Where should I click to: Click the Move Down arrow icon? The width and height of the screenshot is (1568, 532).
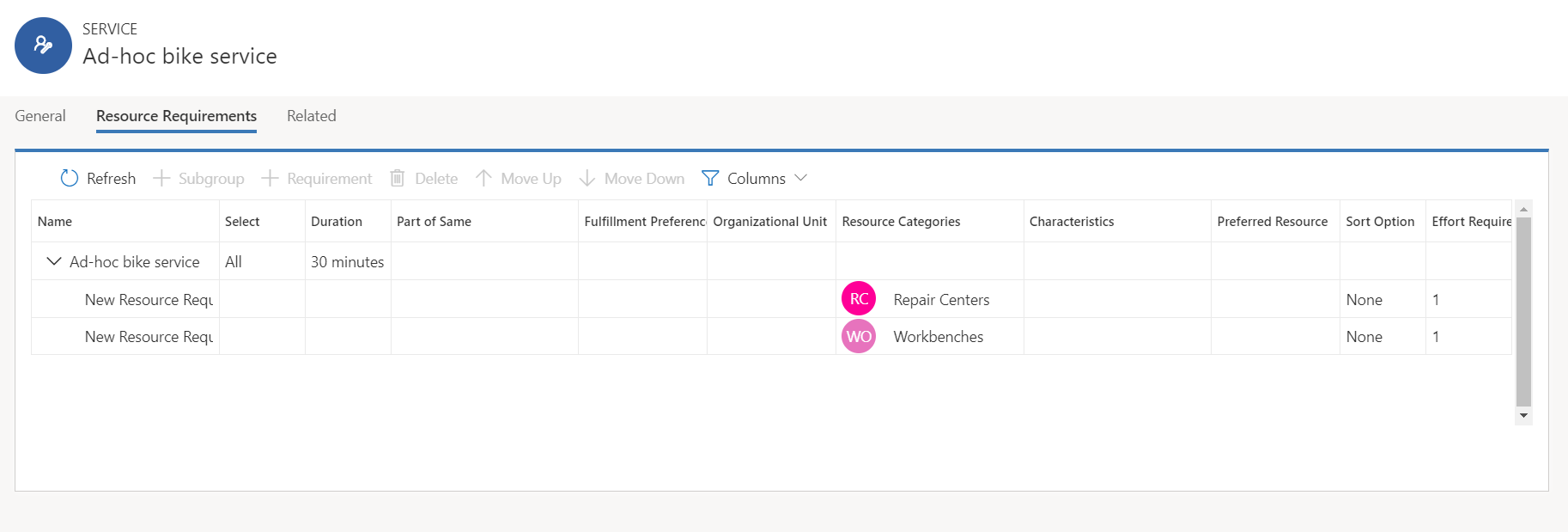coord(587,178)
